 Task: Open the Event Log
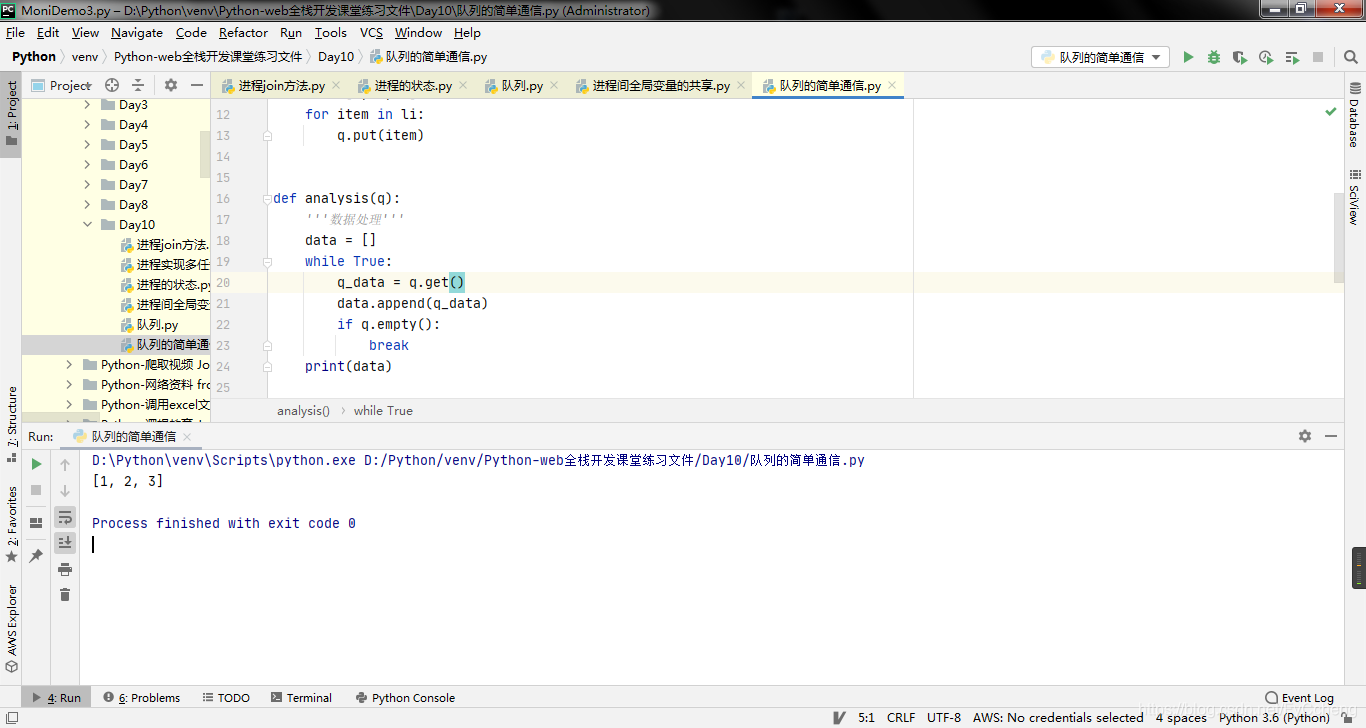pos(1299,698)
